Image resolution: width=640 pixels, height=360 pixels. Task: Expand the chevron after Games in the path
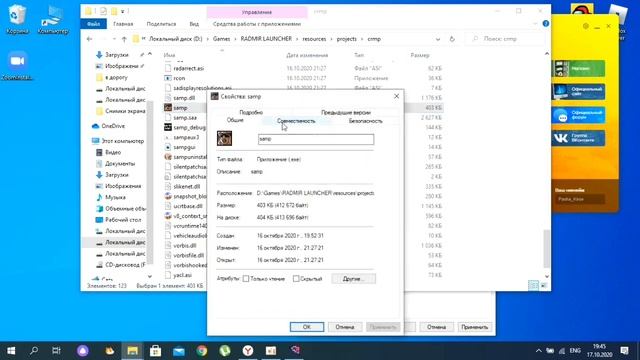click(x=235, y=39)
